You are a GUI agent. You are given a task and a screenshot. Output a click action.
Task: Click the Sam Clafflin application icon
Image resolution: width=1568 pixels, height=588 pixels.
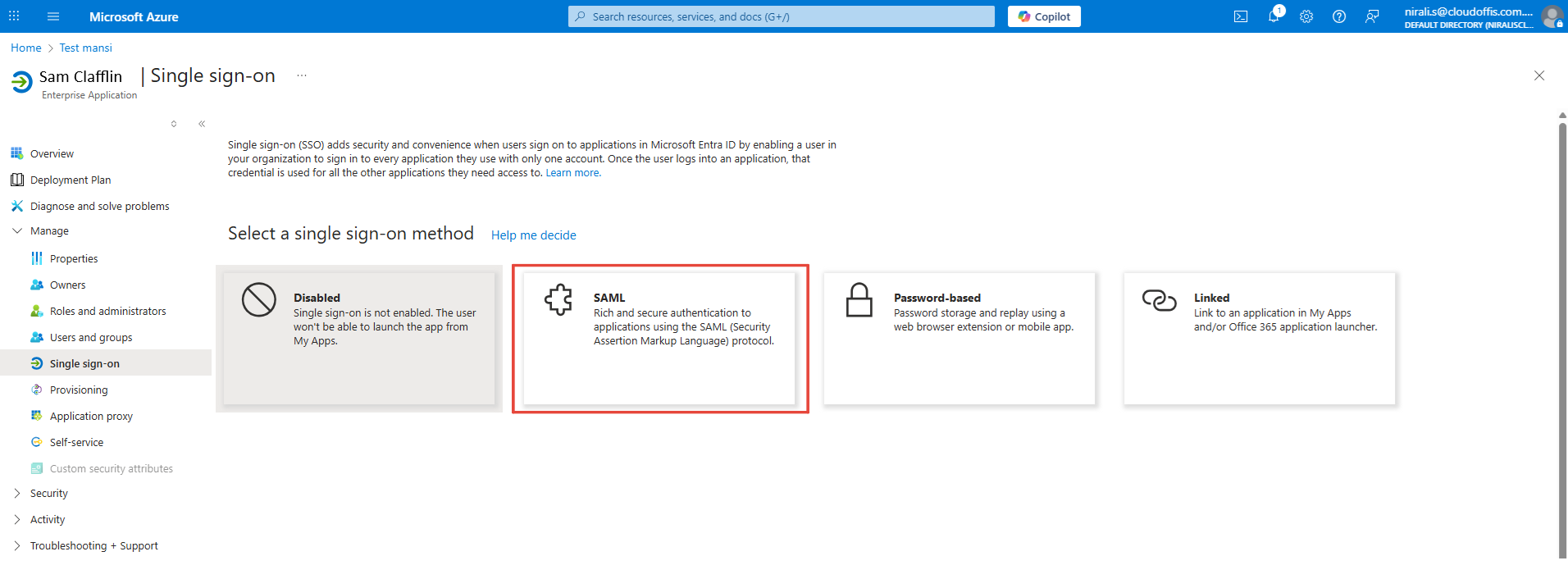(22, 82)
